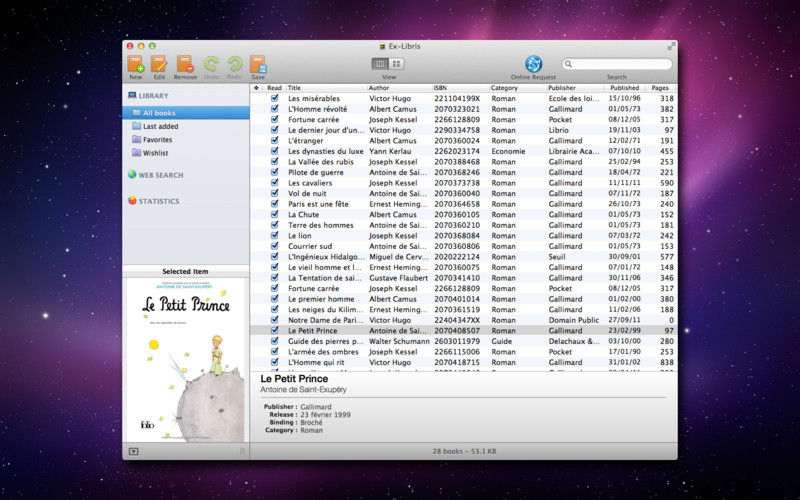Viewport: 800px width, 500px height.
Task: Select the Le lion book title
Action: click(x=299, y=236)
